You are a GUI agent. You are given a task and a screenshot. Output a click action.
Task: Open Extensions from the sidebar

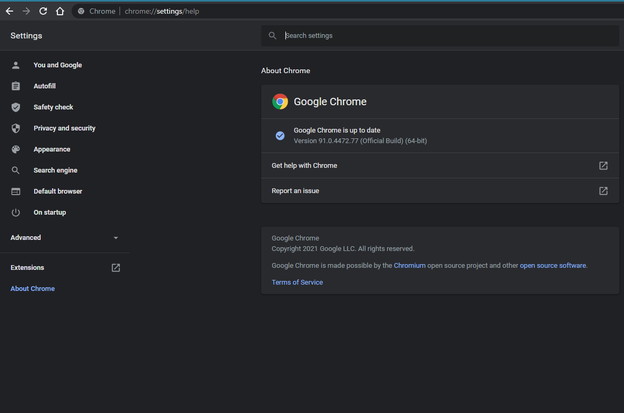27,268
